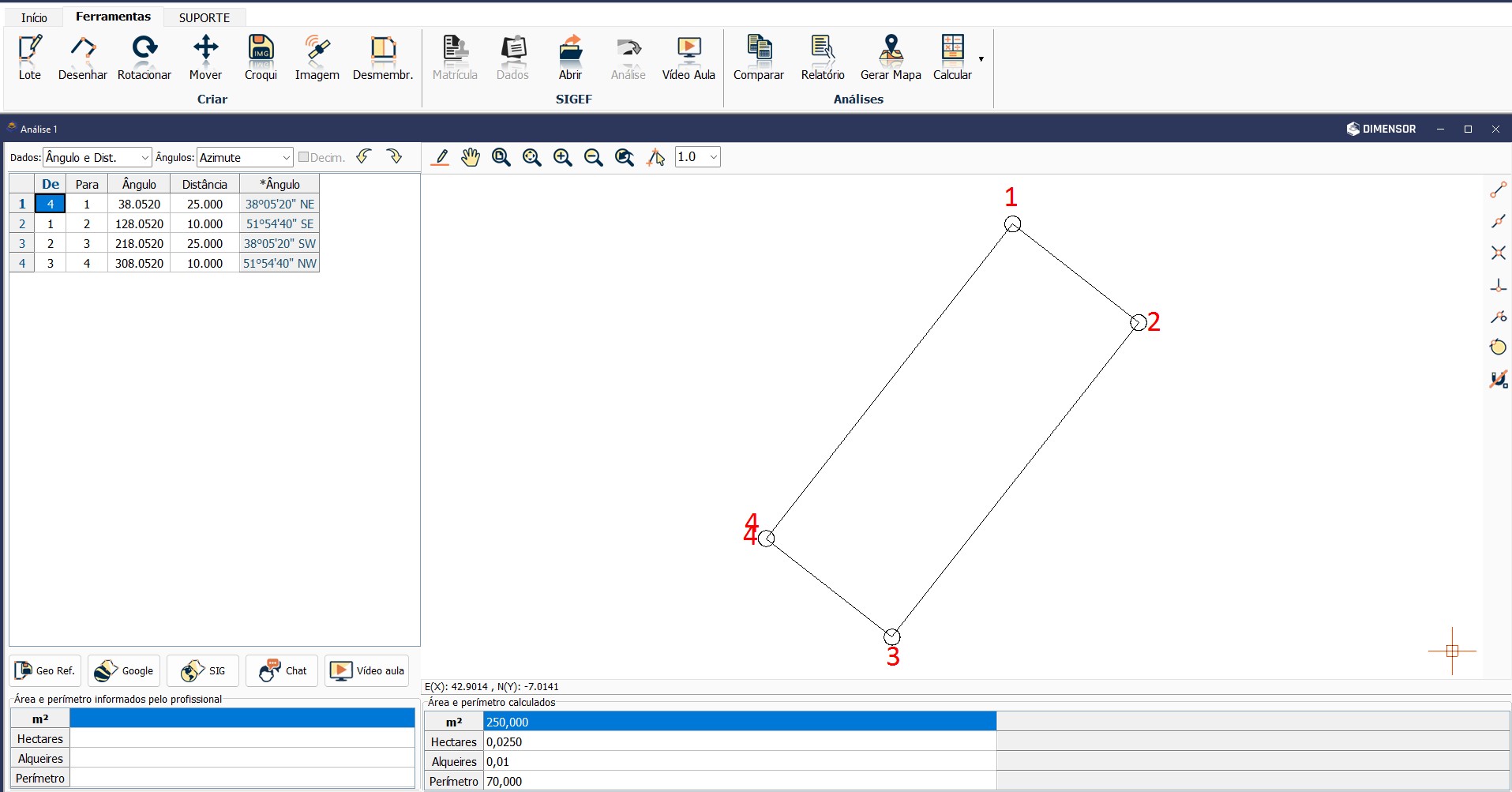This screenshot has height=792, width=1512.
Task: Click the zoom out magnifier
Action: (x=594, y=157)
